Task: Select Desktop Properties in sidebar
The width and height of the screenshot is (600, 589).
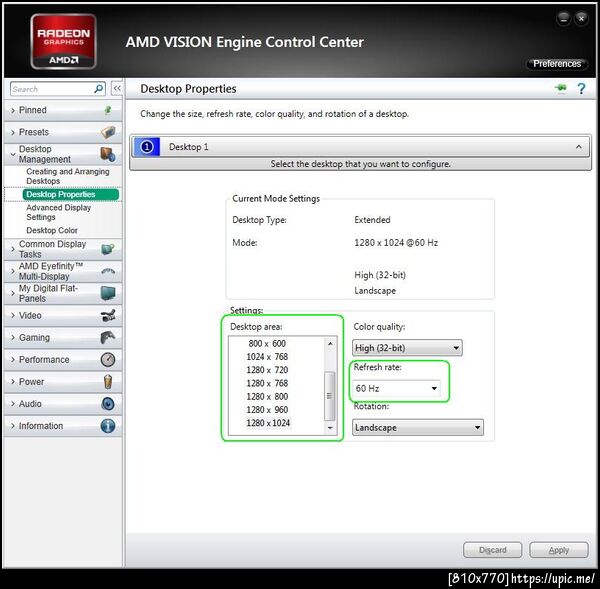Action: [x=70, y=194]
